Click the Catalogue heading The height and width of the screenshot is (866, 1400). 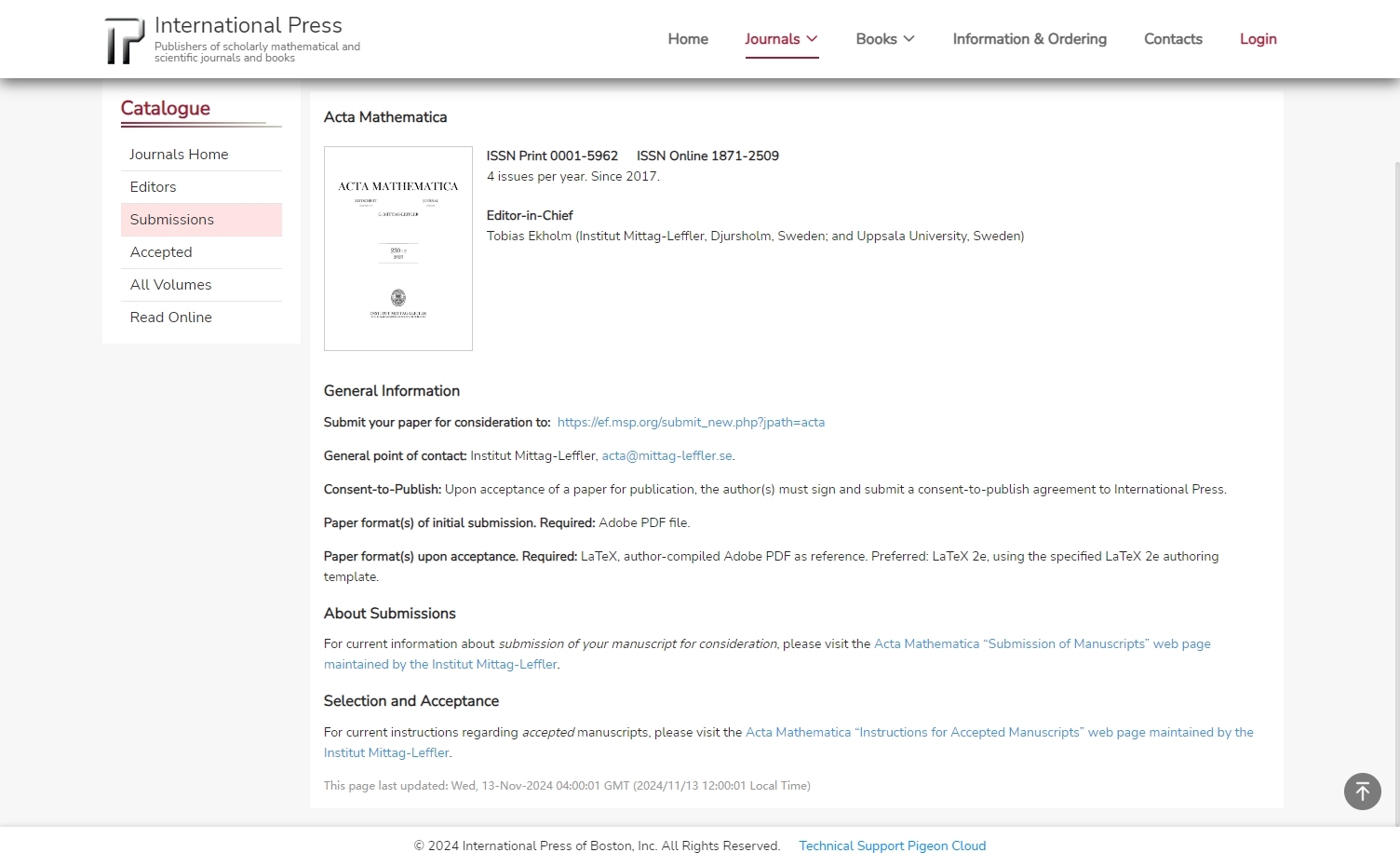[x=166, y=108]
